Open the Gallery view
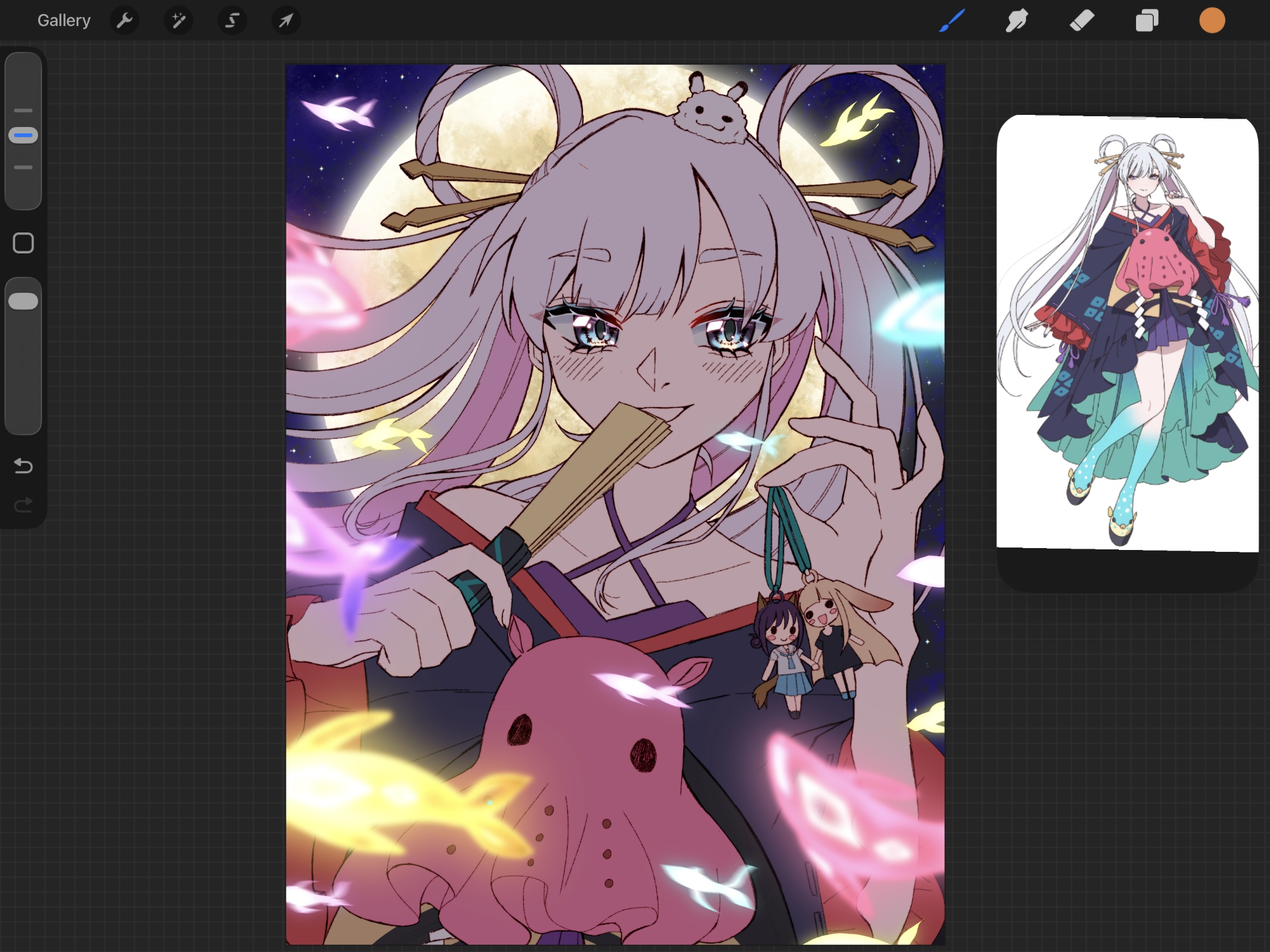Image resolution: width=1270 pixels, height=952 pixels. [63, 20]
